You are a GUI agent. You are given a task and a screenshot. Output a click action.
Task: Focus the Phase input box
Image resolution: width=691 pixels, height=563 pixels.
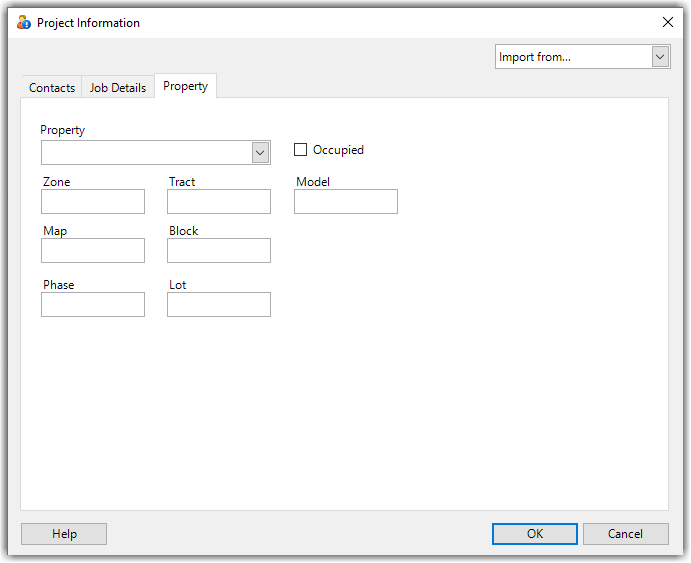pos(93,304)
